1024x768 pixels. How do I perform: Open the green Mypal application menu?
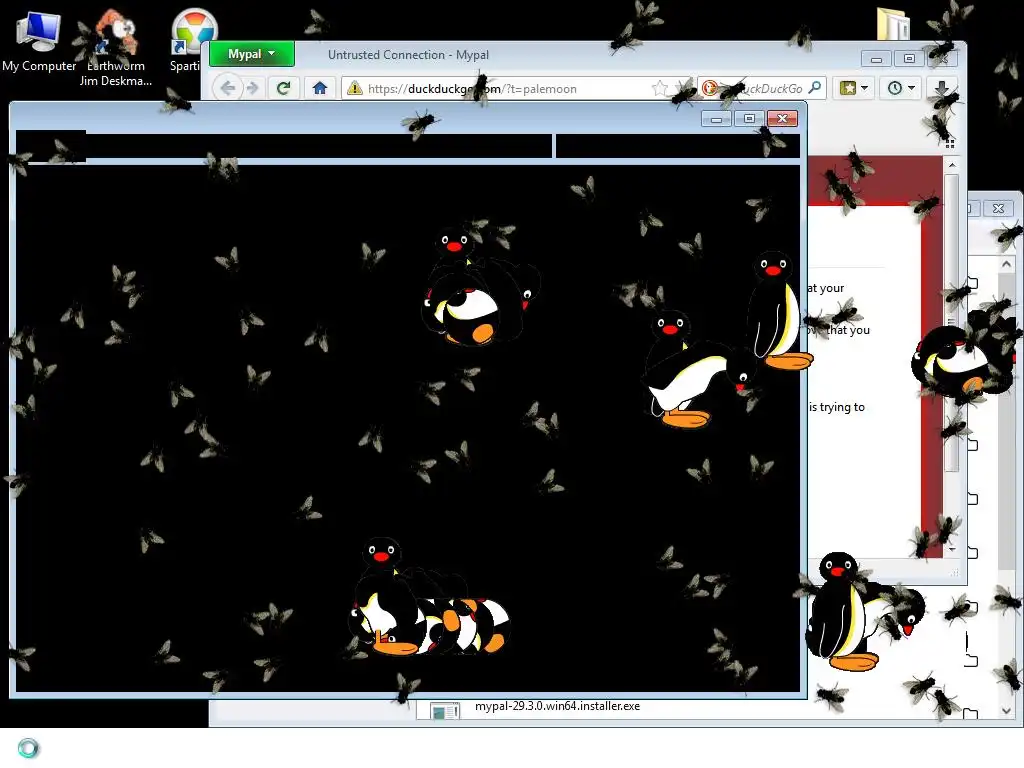point(251,54)
